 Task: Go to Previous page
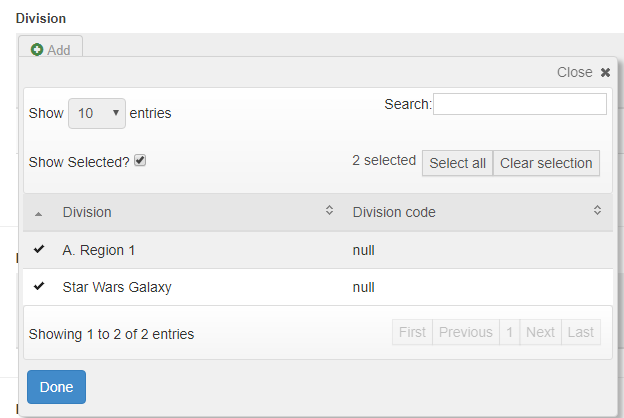coord(465,332)
